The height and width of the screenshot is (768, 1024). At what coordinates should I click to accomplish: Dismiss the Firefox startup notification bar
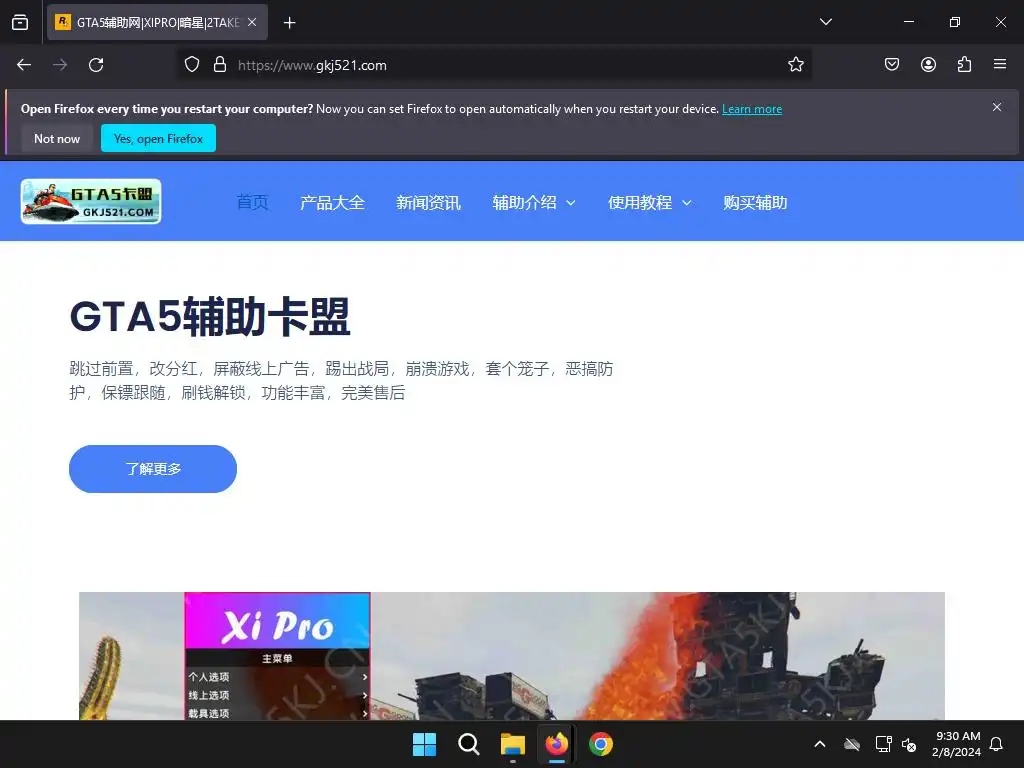pyautogui.click(x=997, y=107)
